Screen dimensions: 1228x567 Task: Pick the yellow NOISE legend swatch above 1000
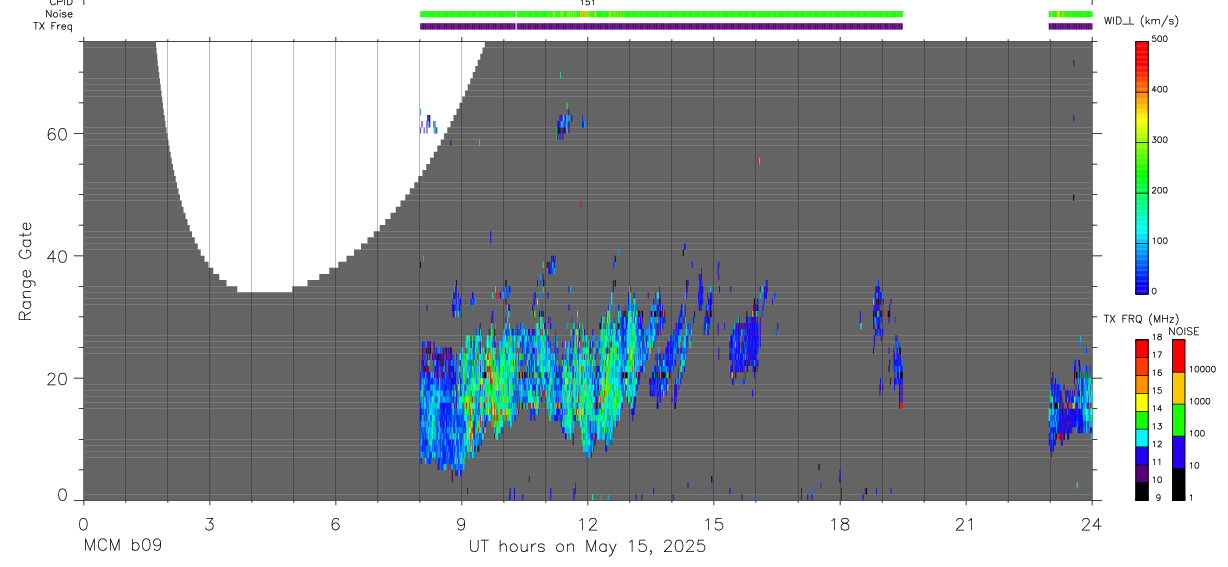pos(1178,388)
